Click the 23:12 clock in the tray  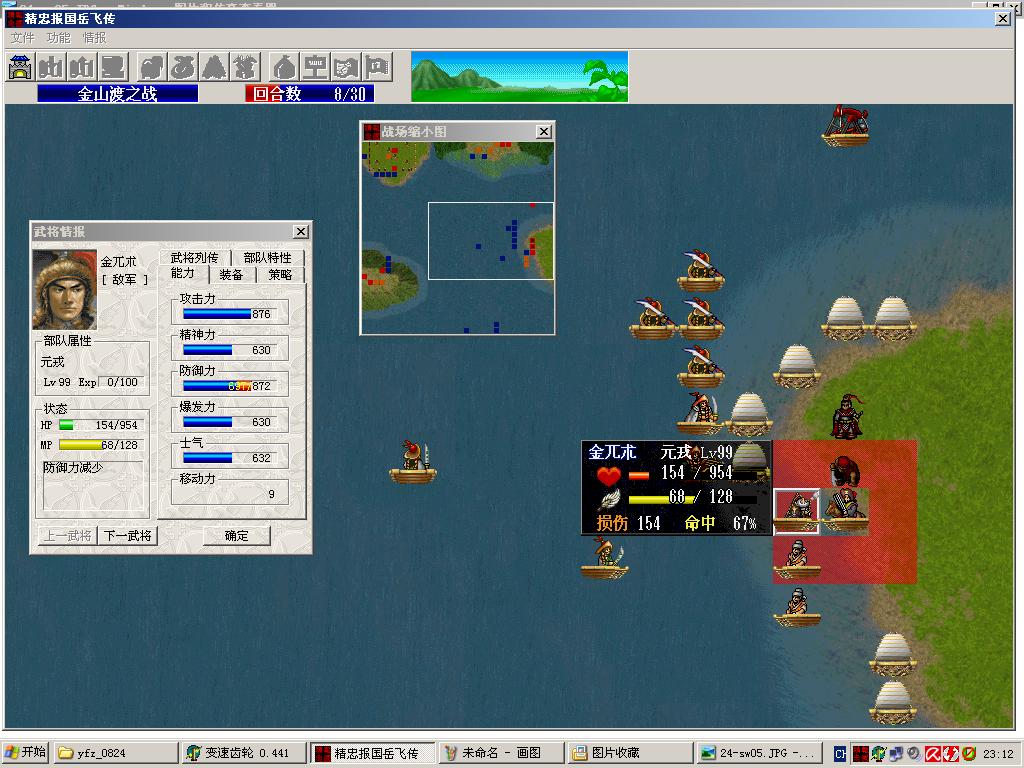998,754
